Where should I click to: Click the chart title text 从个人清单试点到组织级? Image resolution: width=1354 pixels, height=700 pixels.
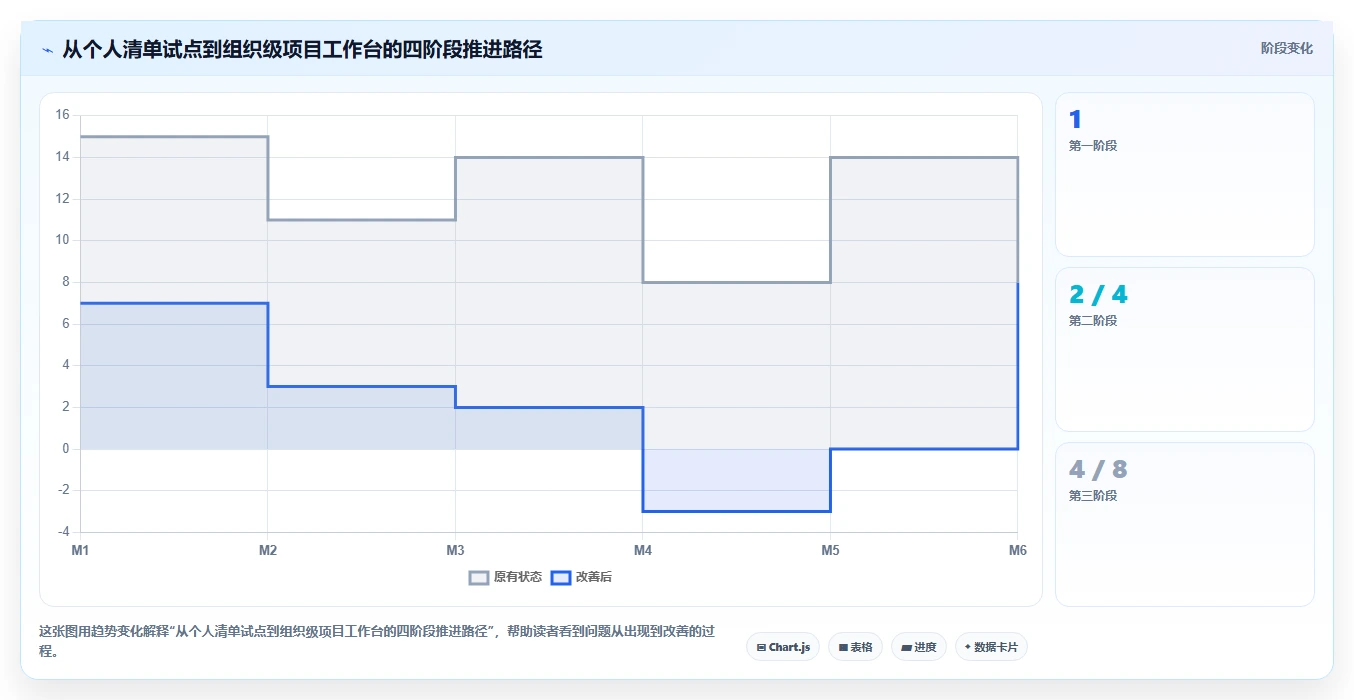(302, 49)
